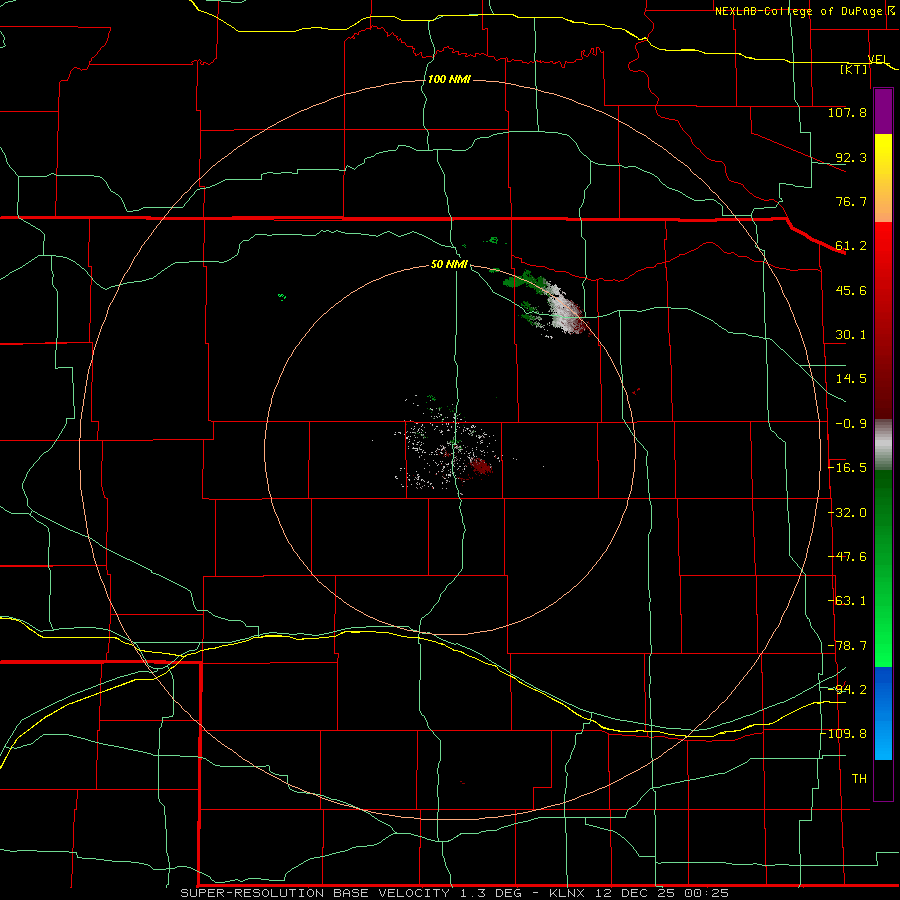Click the -47.6 velocity scale value
The height and width of the screenshot is (900, 900).
(x=847, y=557)
